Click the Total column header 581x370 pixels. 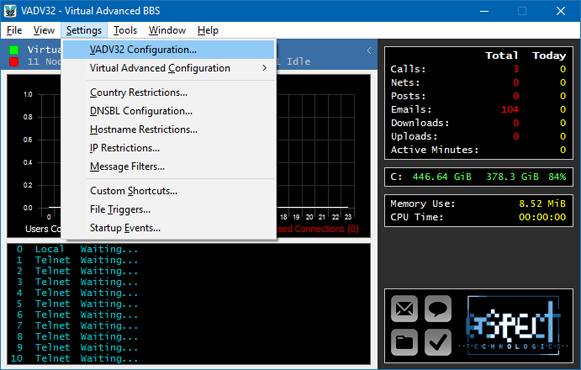click(501, 56)
